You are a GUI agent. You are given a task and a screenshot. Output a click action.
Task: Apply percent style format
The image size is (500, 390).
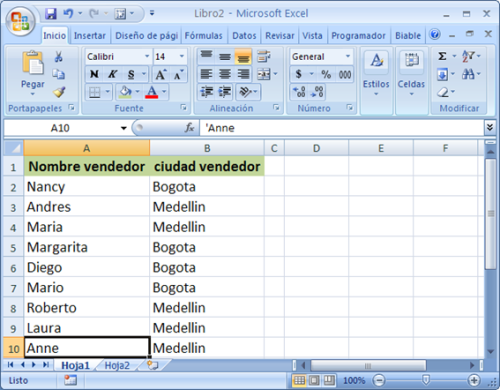click(x=326, y=74)
